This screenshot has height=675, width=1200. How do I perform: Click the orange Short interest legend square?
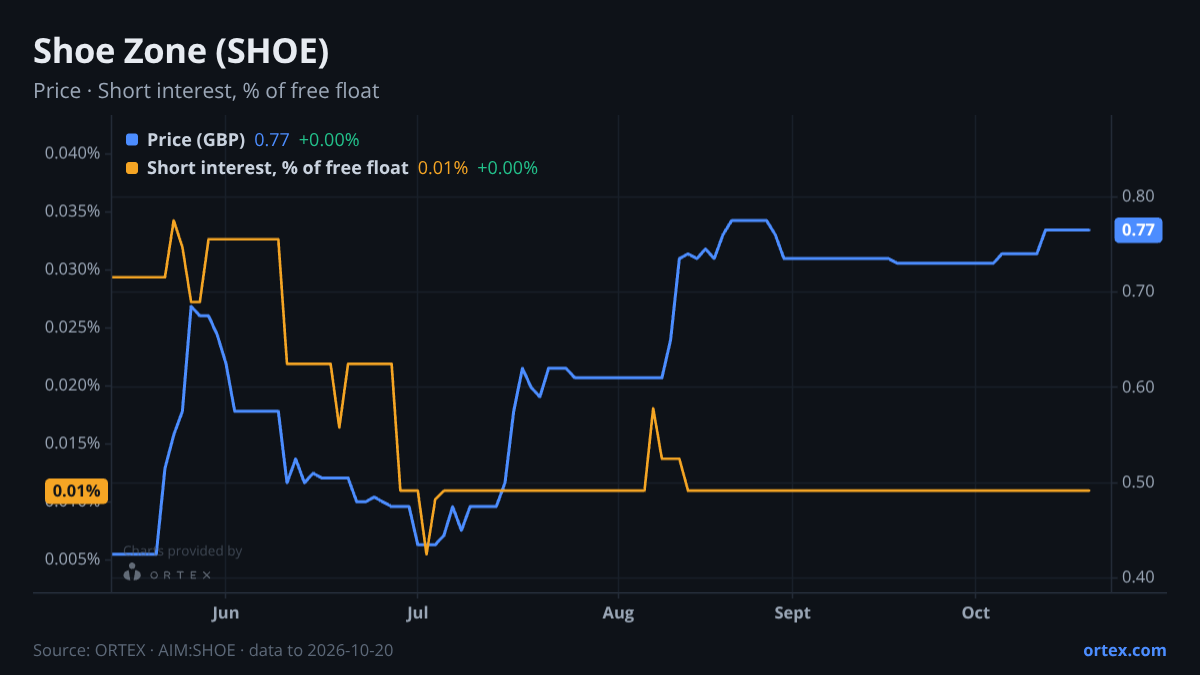point(132,168)
